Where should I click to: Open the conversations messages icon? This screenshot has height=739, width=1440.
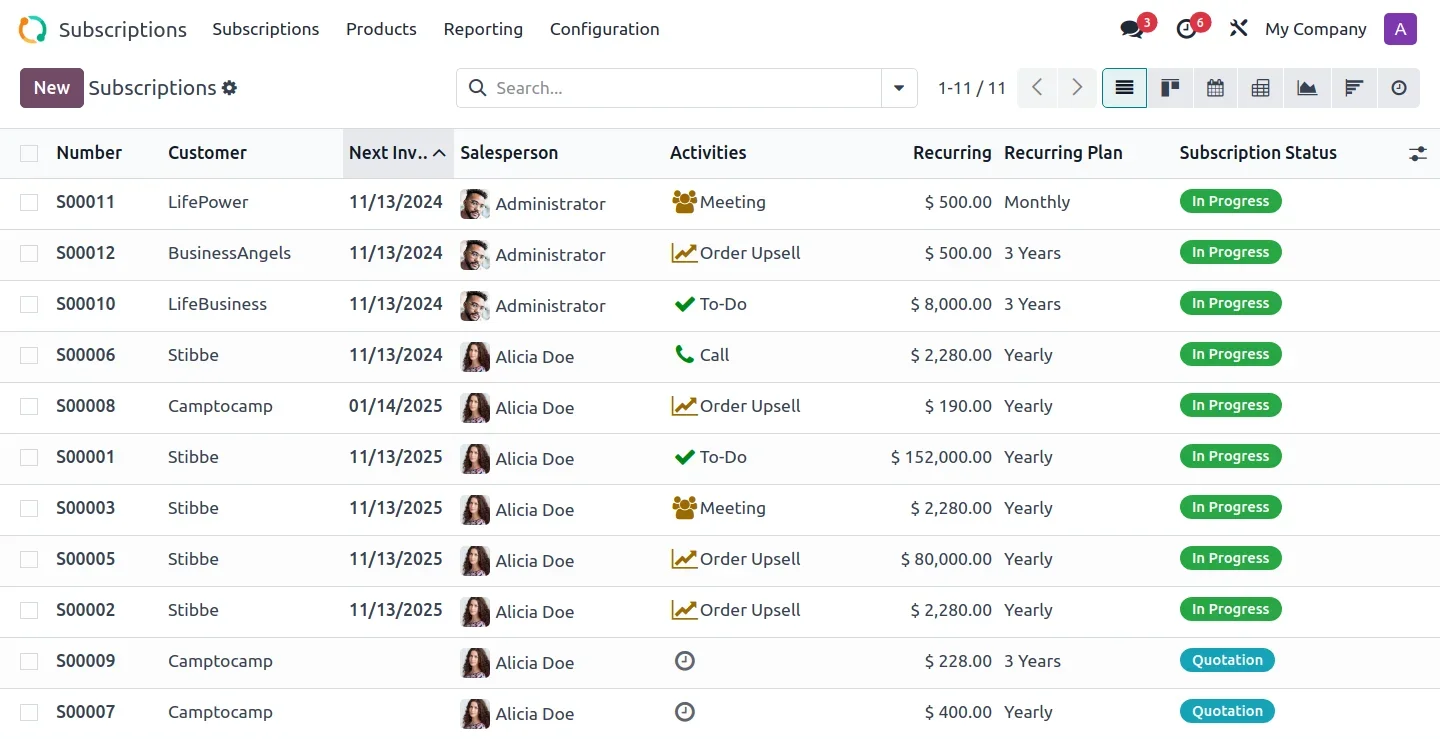pos(1132,29)
